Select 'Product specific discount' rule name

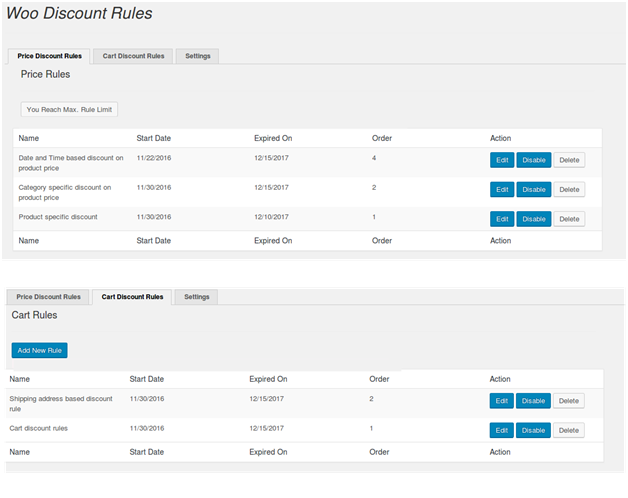58,217
